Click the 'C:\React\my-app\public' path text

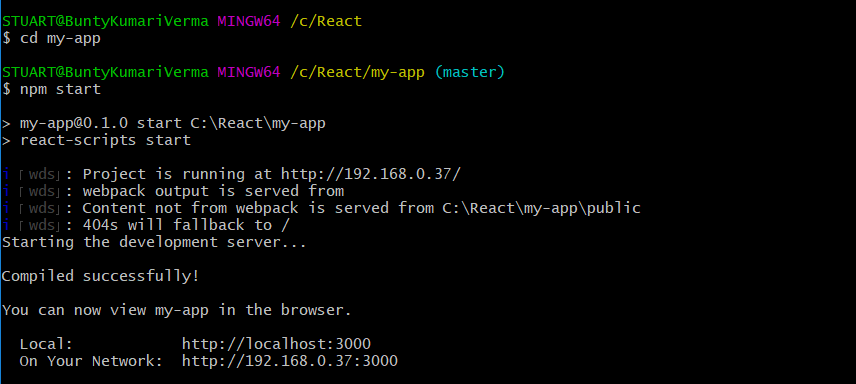coord(542,208)
